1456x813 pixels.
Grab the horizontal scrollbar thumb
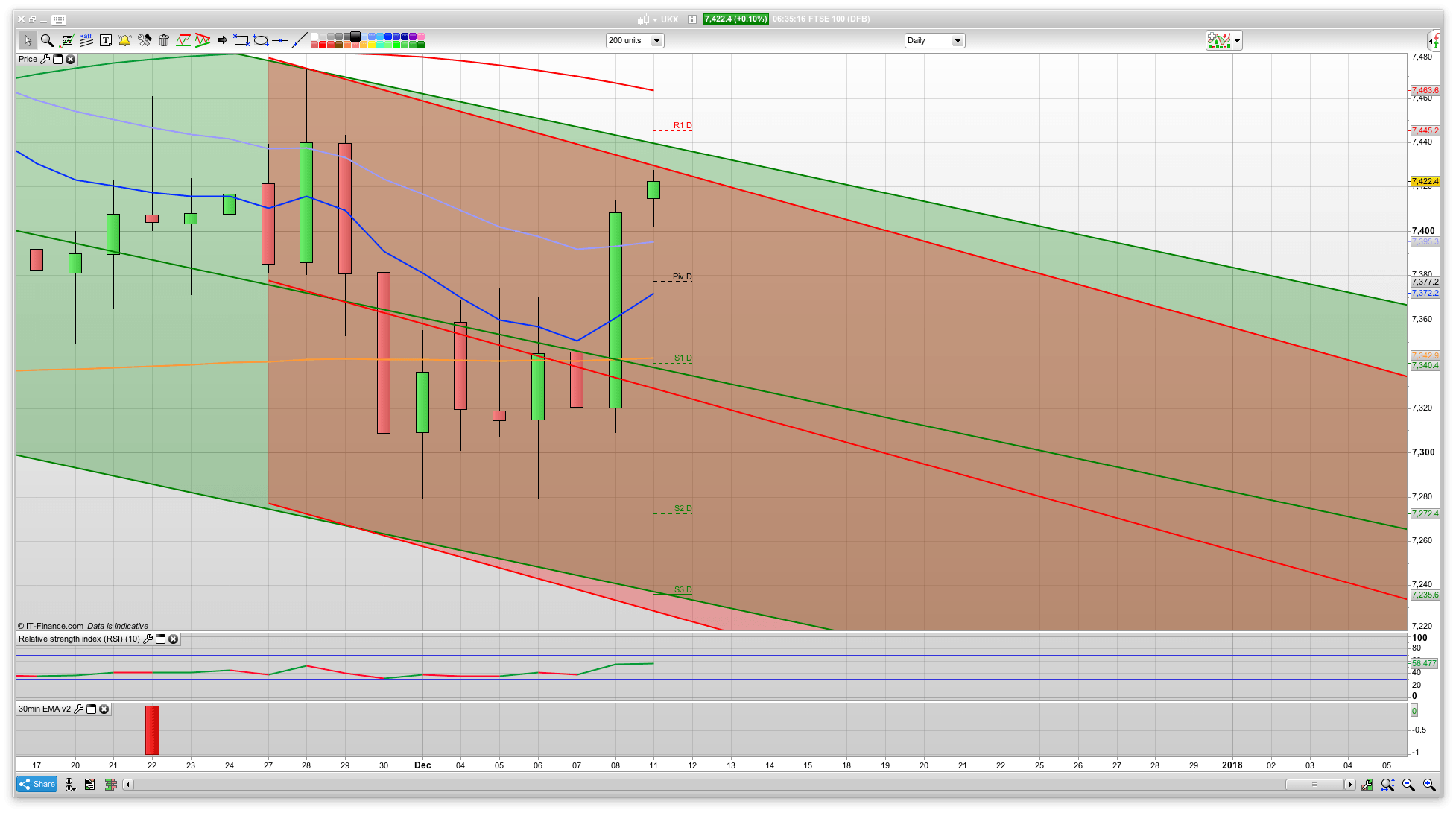click(1314, 785)
